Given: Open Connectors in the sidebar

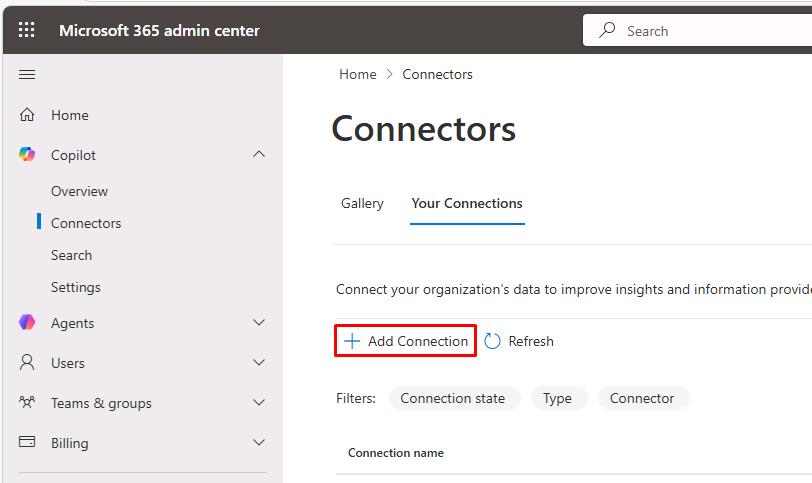Looking at the screenshot, I should (86, 223).
